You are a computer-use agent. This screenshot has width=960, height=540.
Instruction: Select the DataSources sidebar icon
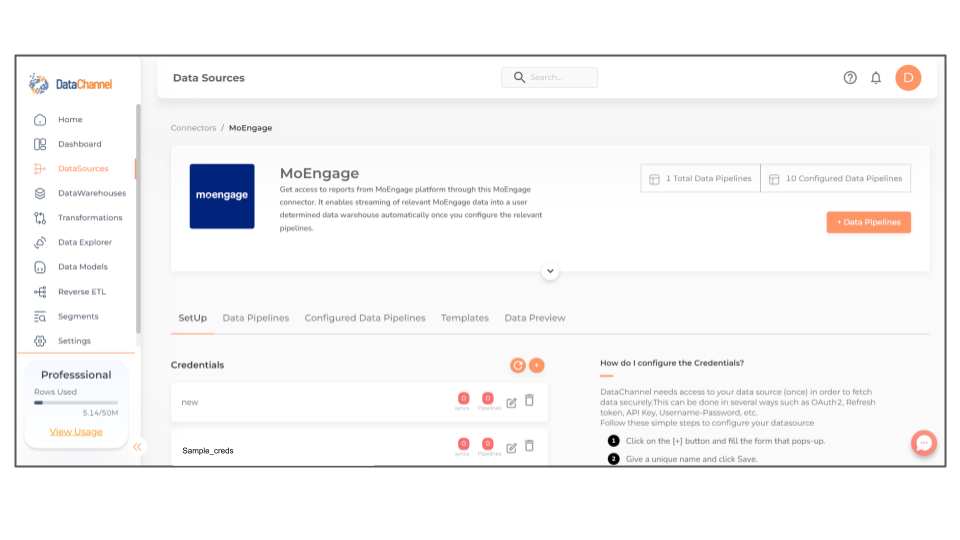pos(40,168)
